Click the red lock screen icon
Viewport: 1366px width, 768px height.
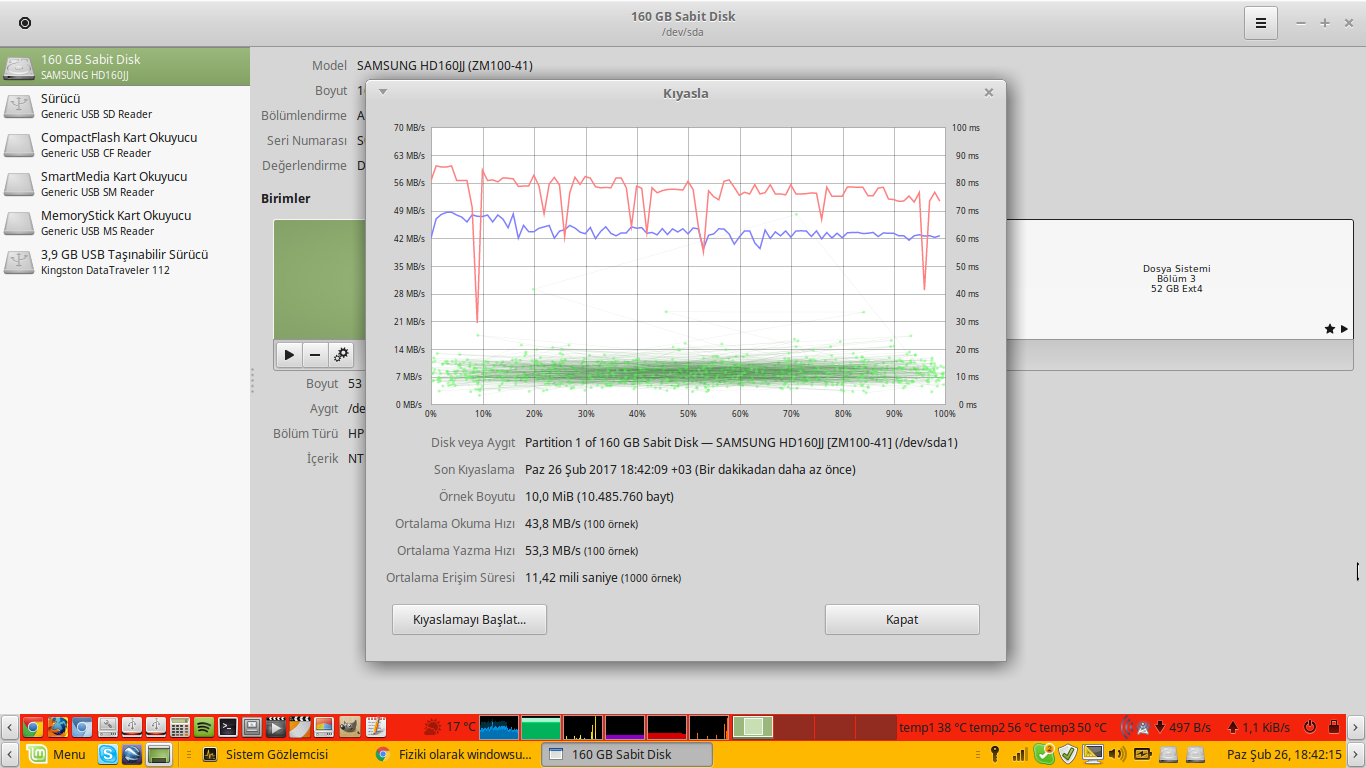pos(1333,727)
